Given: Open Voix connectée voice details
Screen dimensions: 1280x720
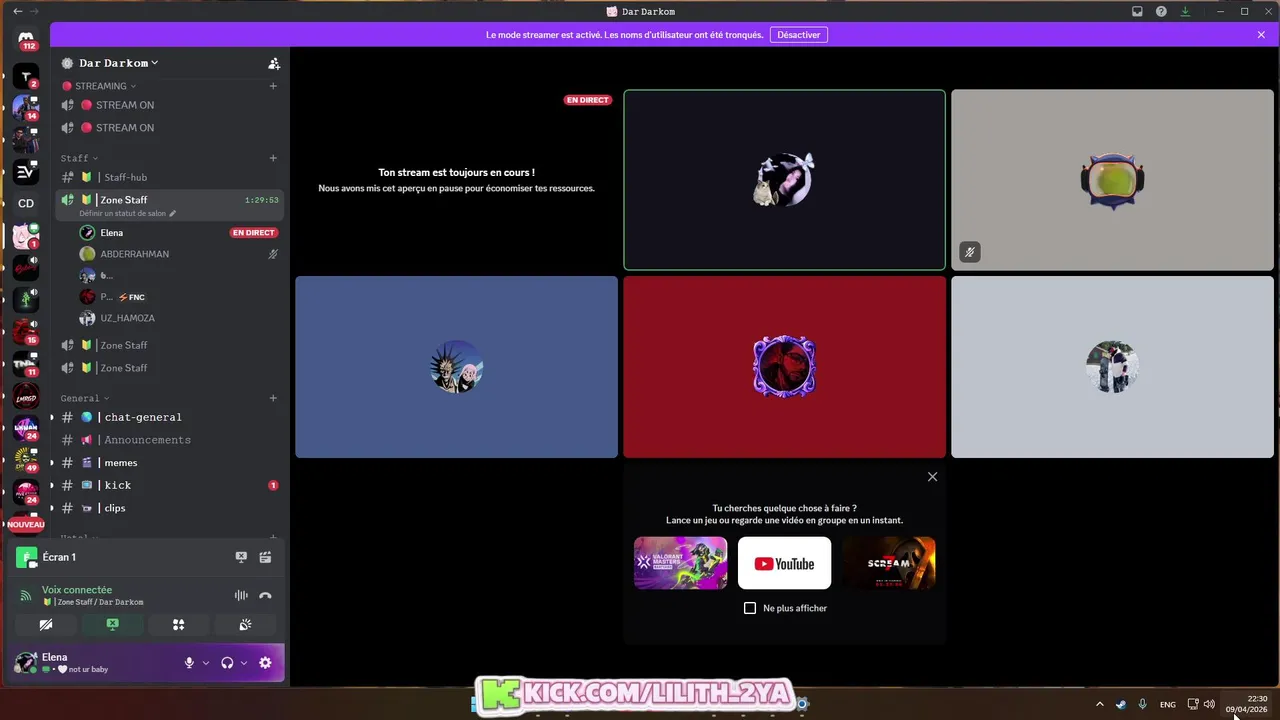Looking at the screenshot, I should [77, 590].
